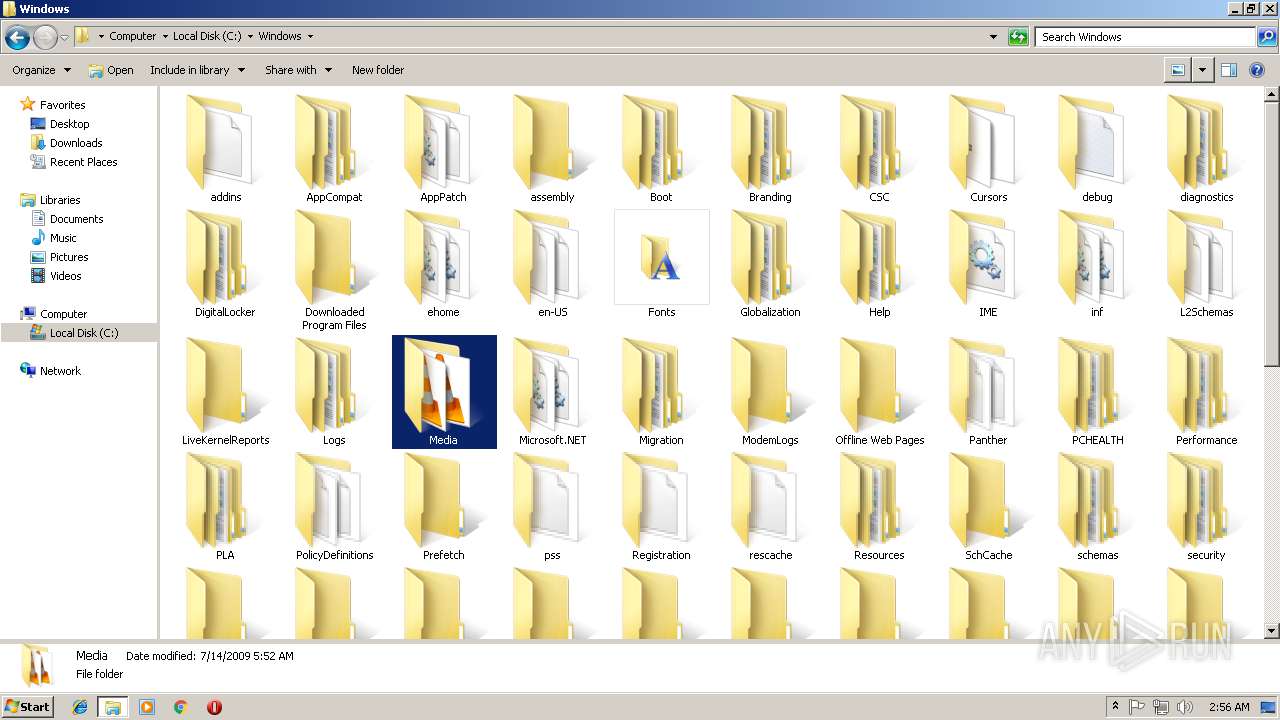This screenshot has height=720, width=1280.
Task: Open recent pages dropdown near navigation arrows
Action: (x=64, y=38)
